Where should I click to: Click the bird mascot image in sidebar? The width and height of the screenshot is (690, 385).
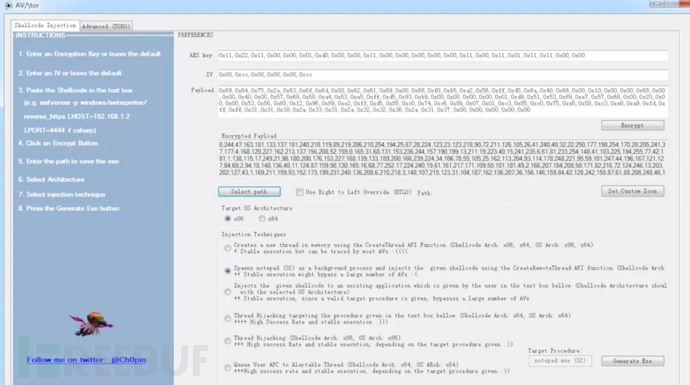(91, 324)
